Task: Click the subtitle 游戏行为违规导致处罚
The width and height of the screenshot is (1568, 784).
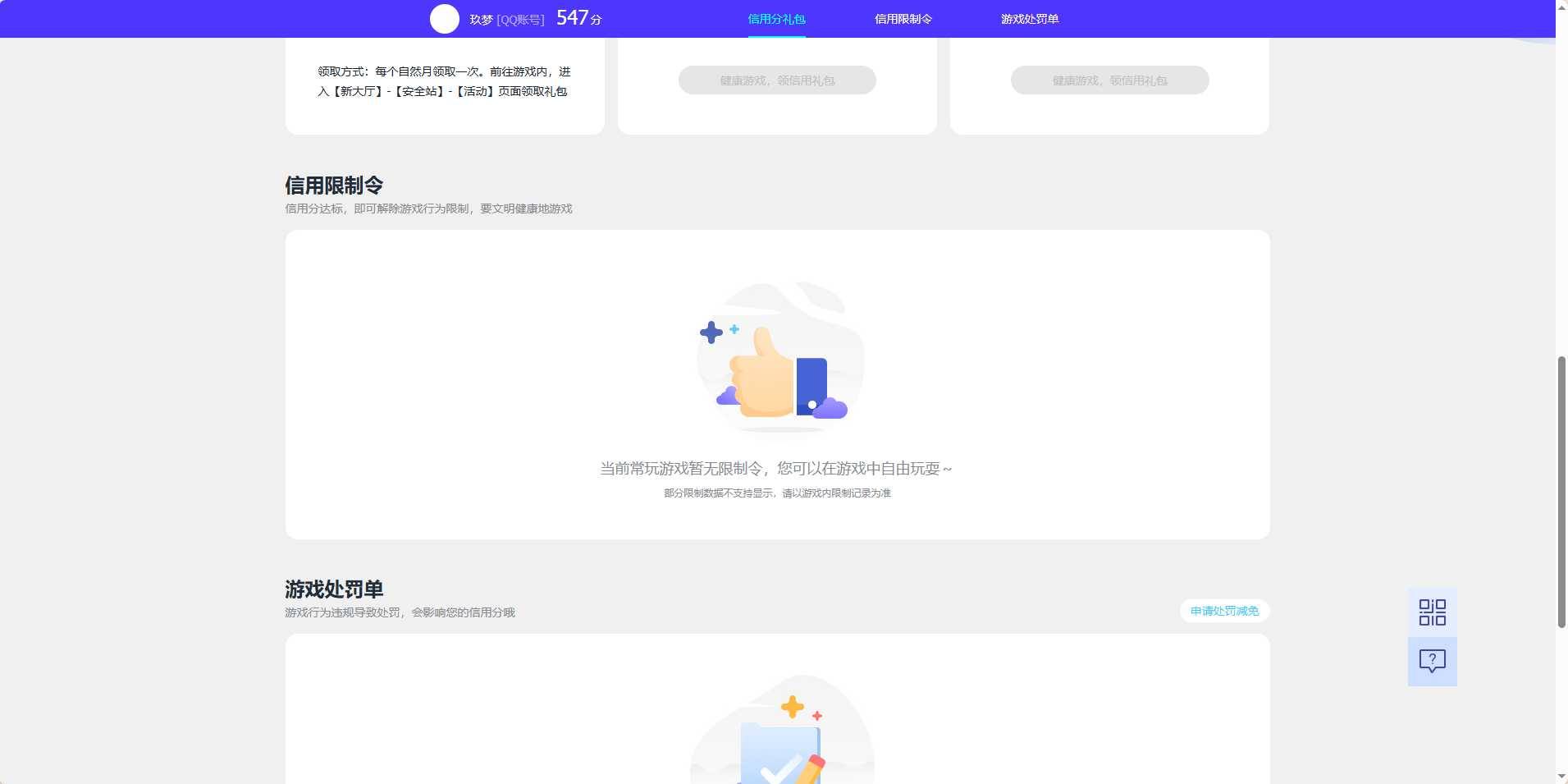Action: tap(342, 612)
